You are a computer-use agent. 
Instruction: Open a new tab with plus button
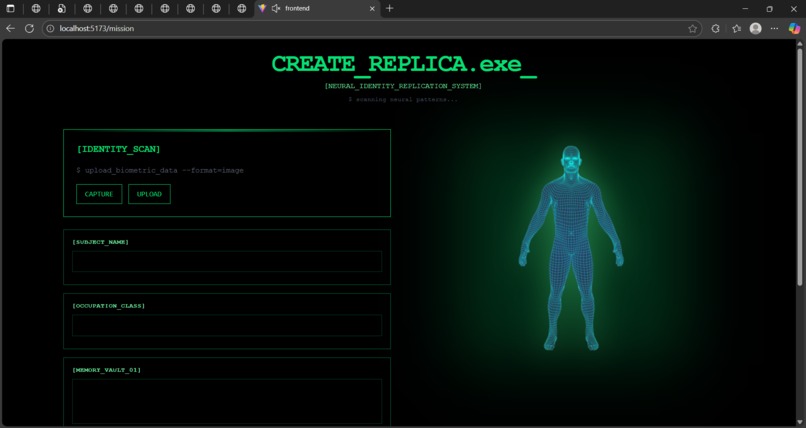click(390, 8)
